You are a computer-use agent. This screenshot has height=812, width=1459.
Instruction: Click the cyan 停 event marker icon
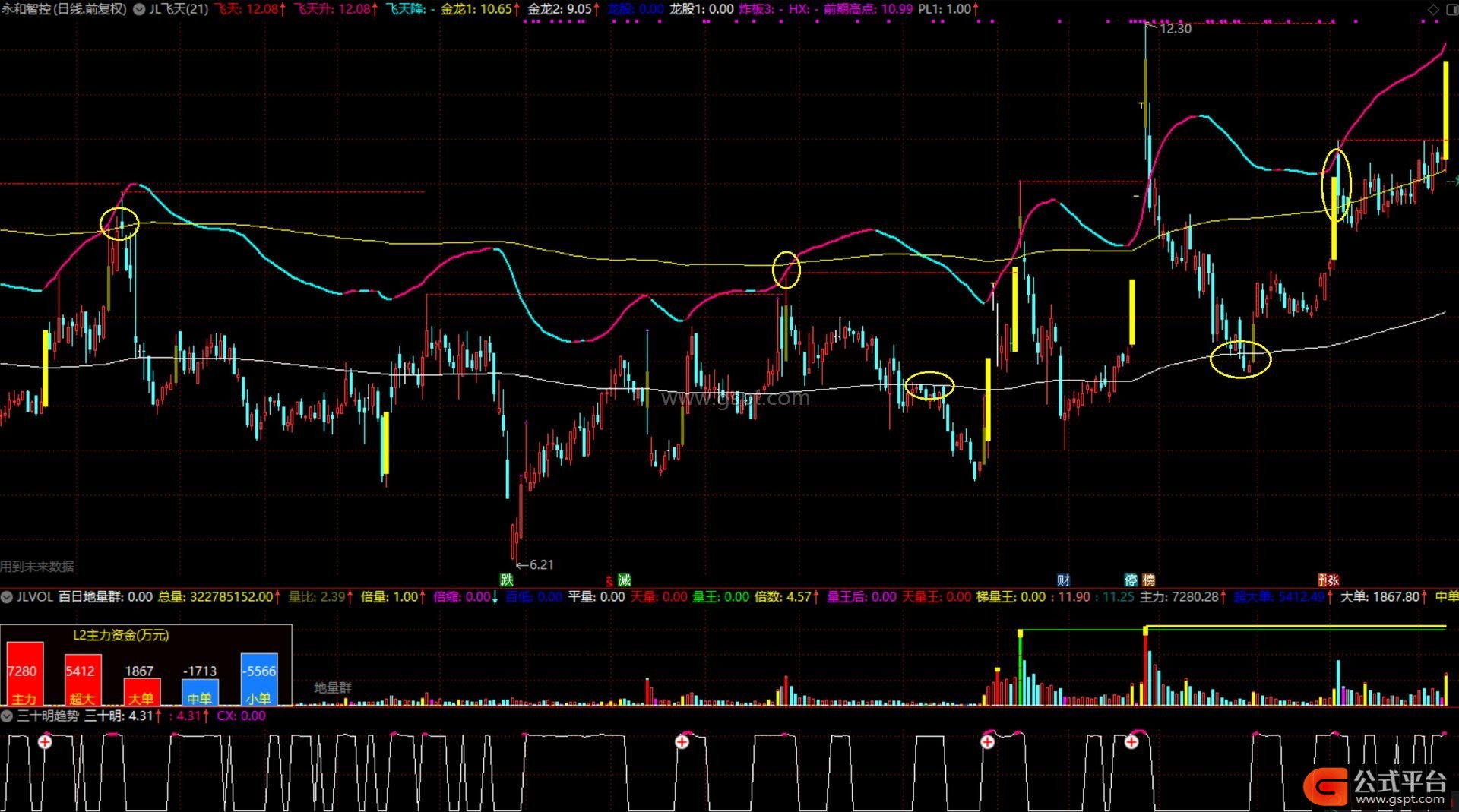coord(1131,580)
